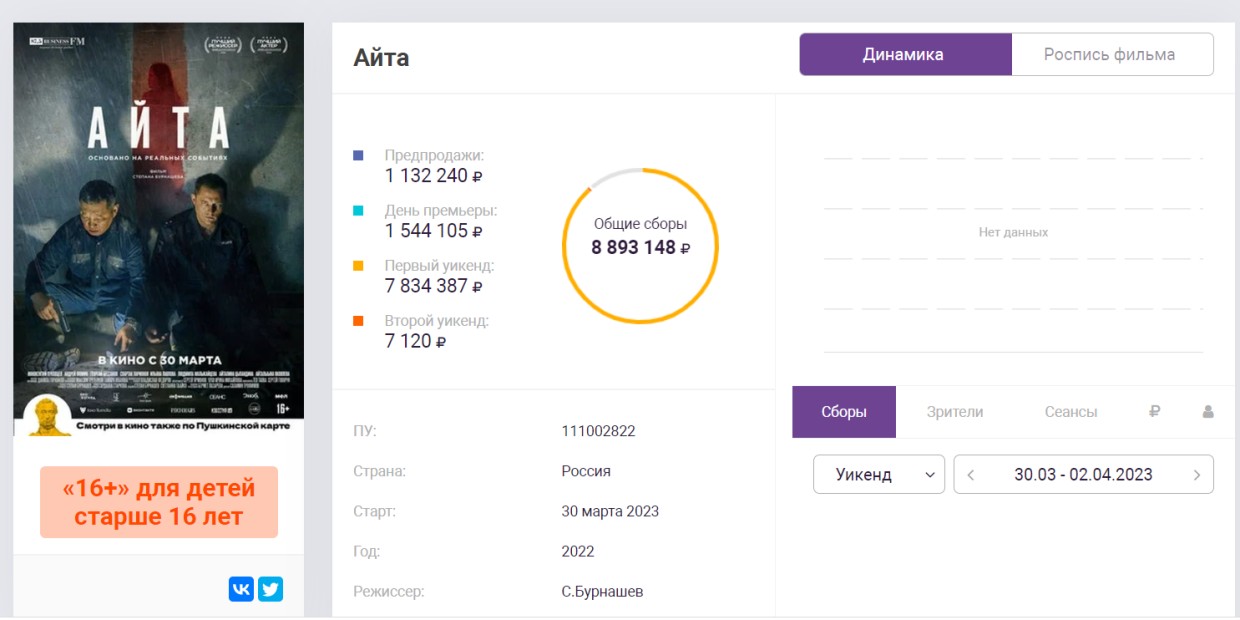
Task: Click the orange Второй уикенд legend marker
Action: 359,321
